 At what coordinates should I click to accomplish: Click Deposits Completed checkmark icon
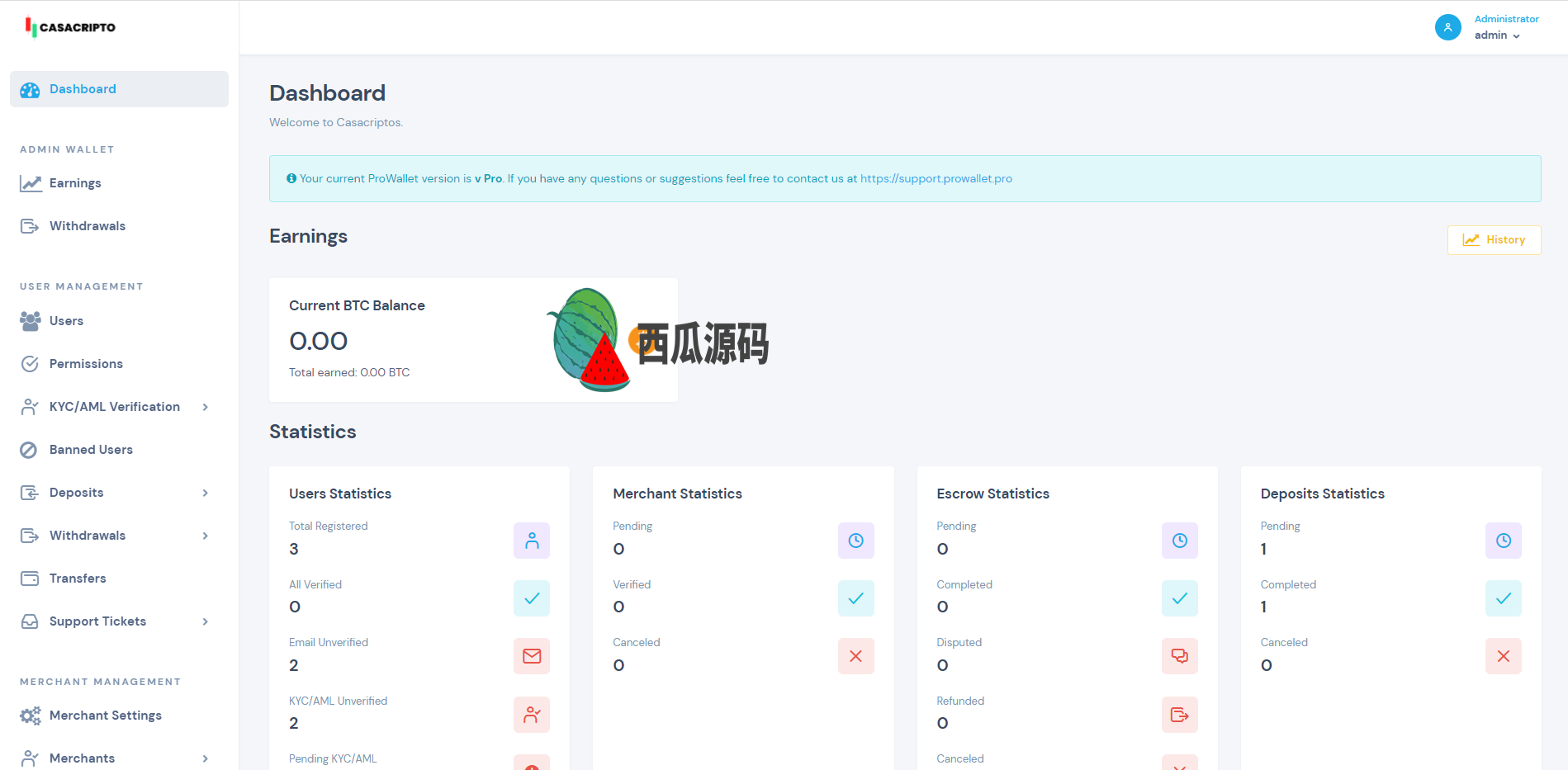coord(1504,598)
